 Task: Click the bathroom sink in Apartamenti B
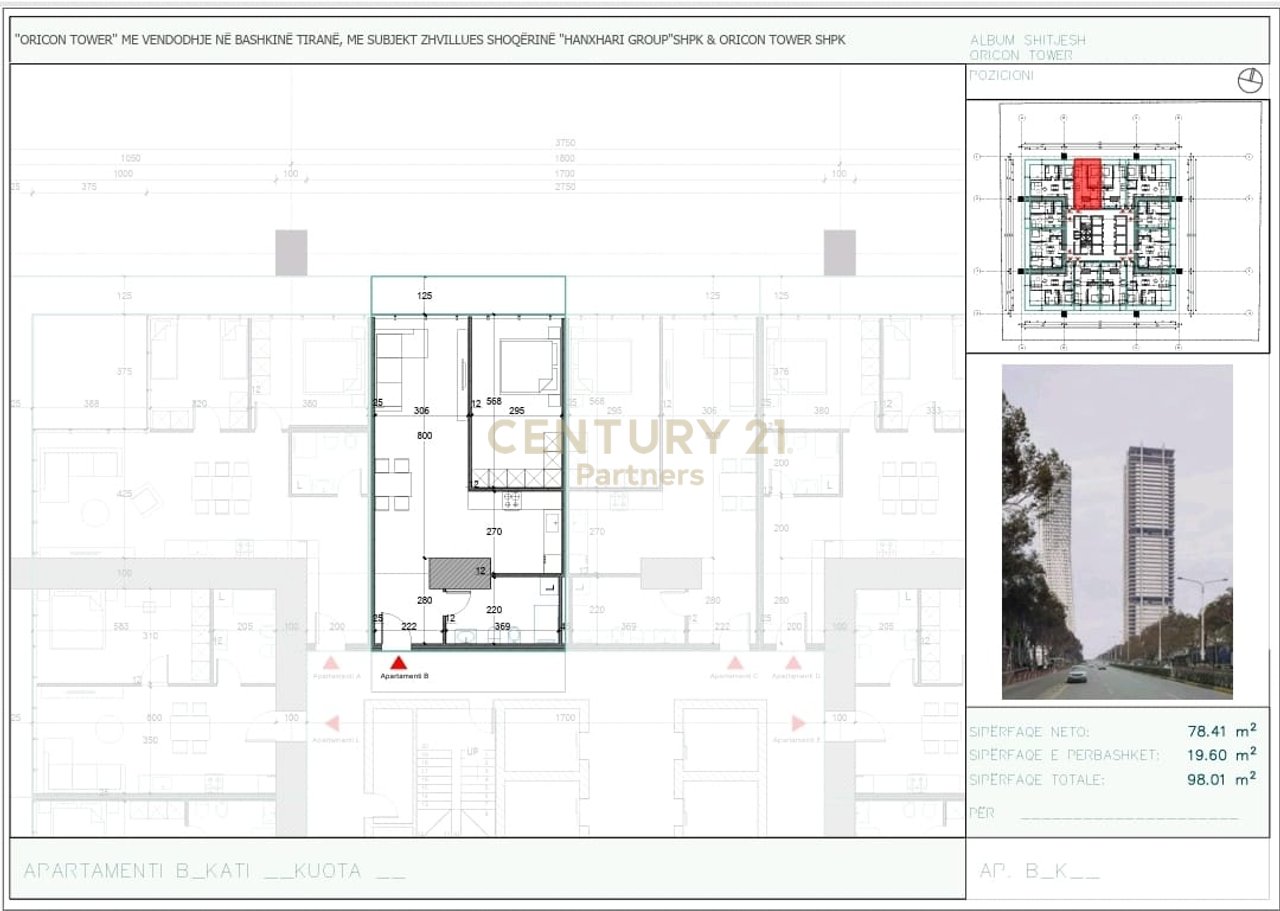click(x=466, y=634)
